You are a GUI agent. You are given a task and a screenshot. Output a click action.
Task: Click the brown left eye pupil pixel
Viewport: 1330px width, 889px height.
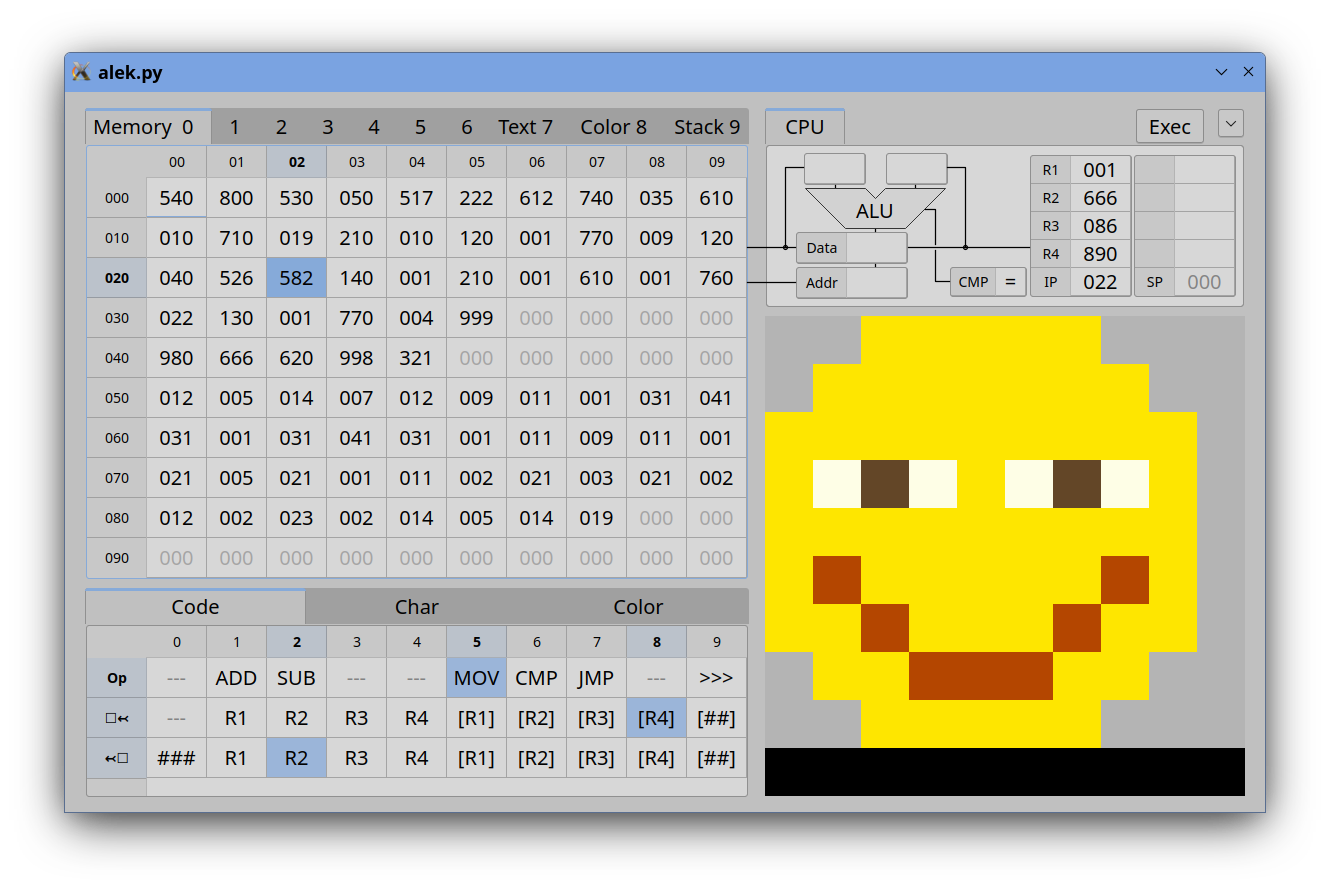point(885,484)
